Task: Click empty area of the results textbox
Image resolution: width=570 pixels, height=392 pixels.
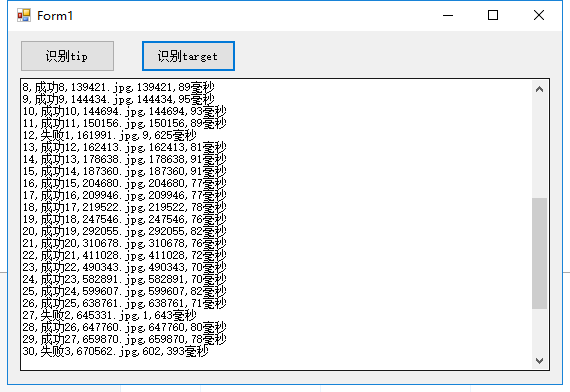Action: pyautogui.click(x=378, y=218)
